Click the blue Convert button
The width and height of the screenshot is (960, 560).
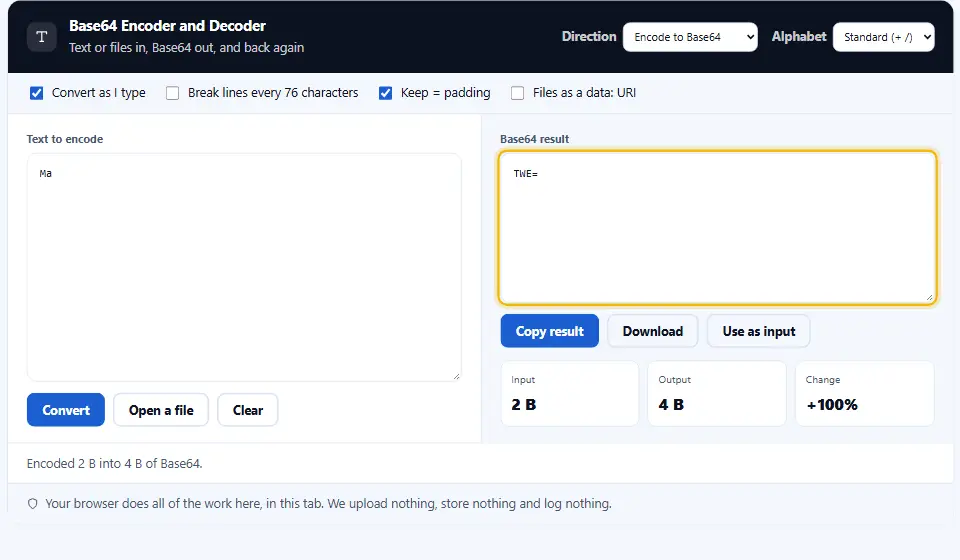click(x=66, y=410)
